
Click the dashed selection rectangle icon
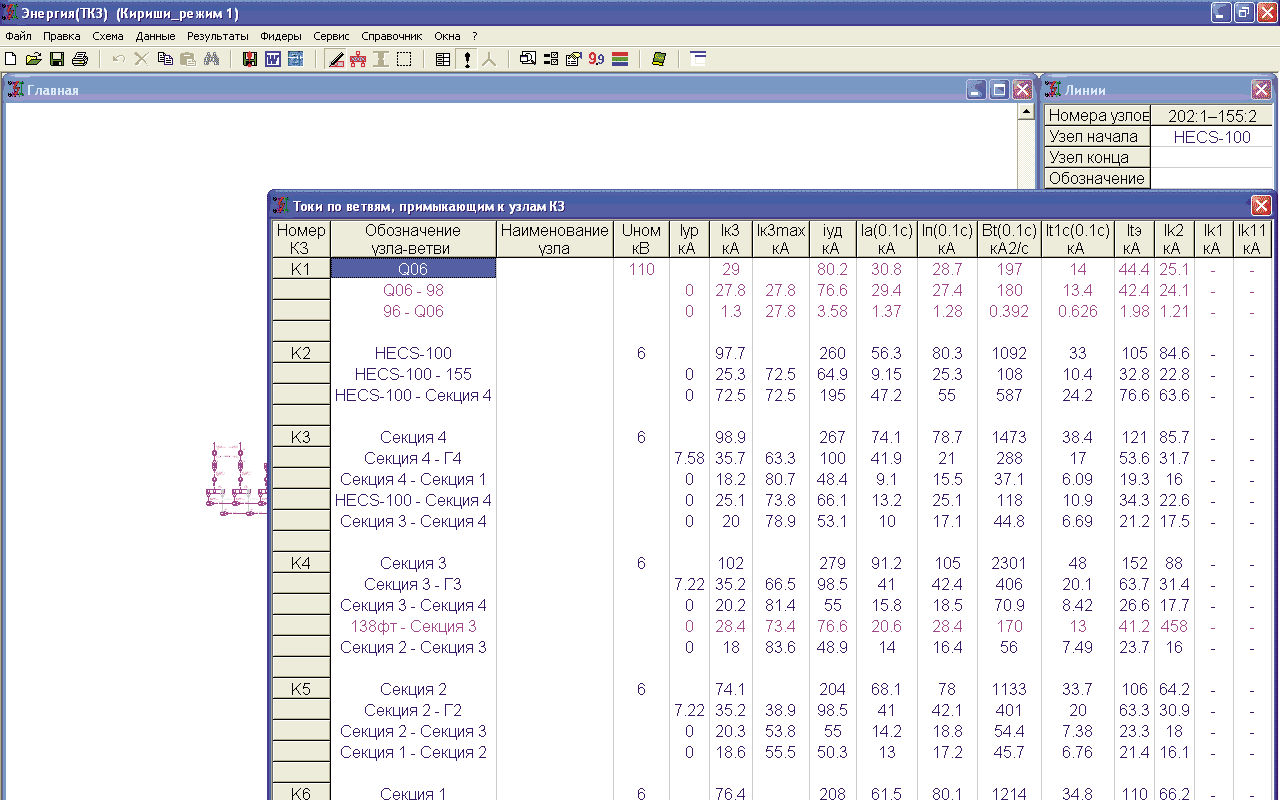click(404, 59)
